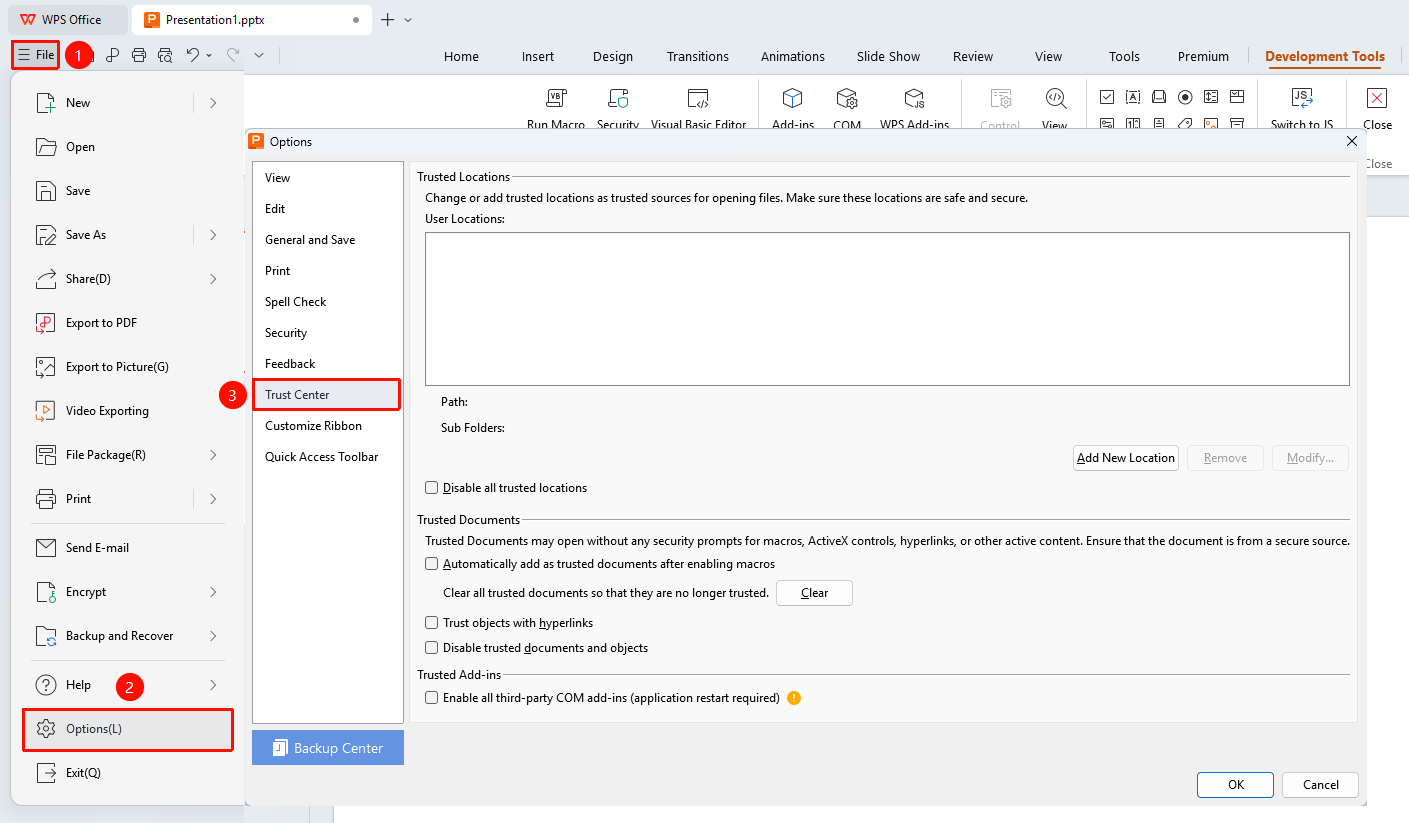
Task: Switch to the Transitions ribbon tab
Action: [x=698, y=57]
